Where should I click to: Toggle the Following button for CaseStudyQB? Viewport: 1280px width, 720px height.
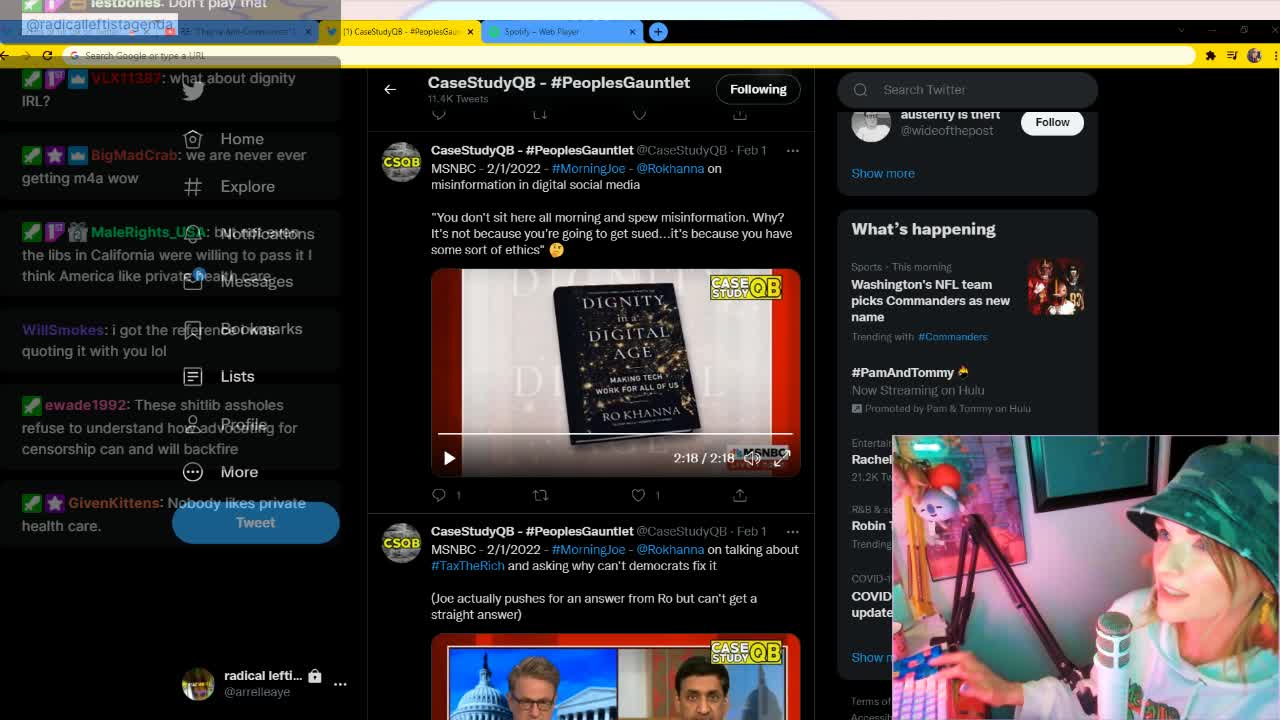758,89
